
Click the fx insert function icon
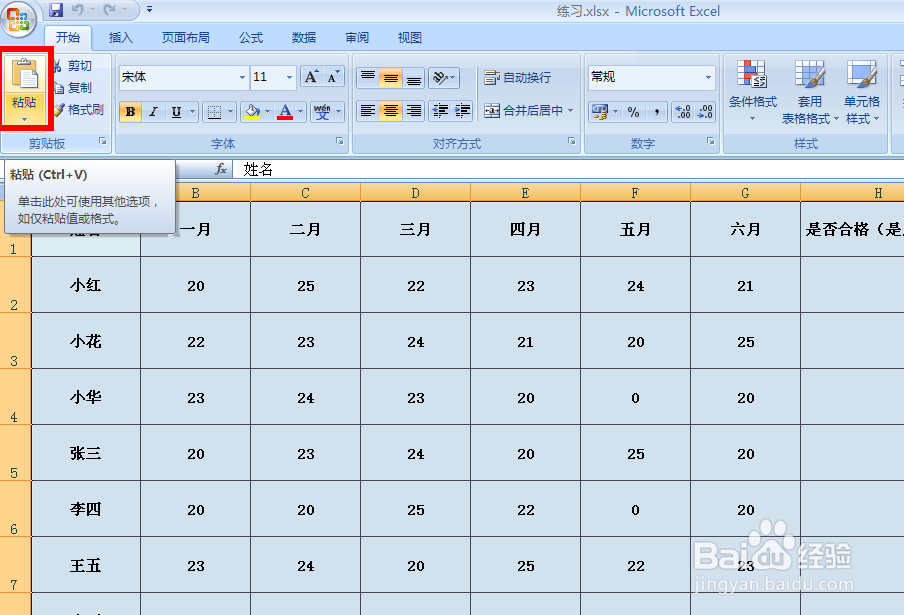221,169
